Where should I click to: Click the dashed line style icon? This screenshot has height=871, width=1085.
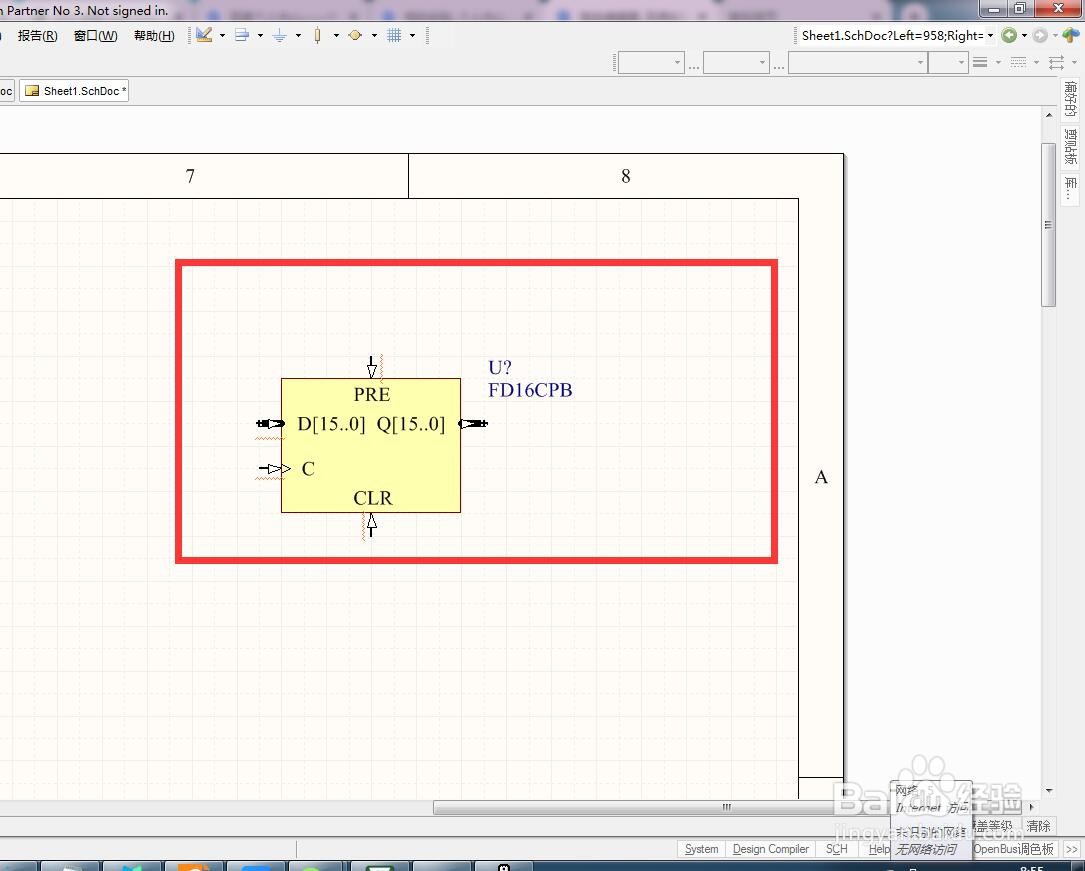coord(1018,62)
